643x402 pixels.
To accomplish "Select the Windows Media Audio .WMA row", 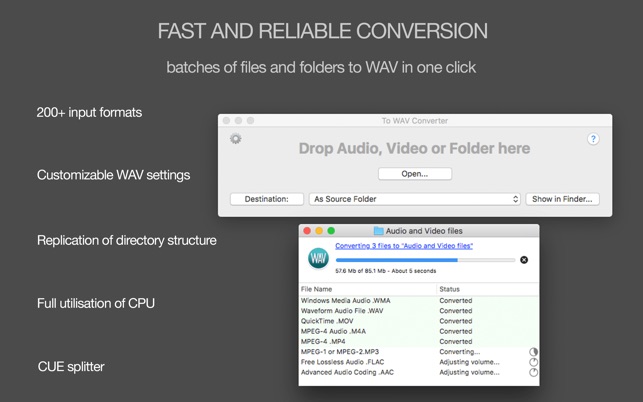I will point(346,300).
